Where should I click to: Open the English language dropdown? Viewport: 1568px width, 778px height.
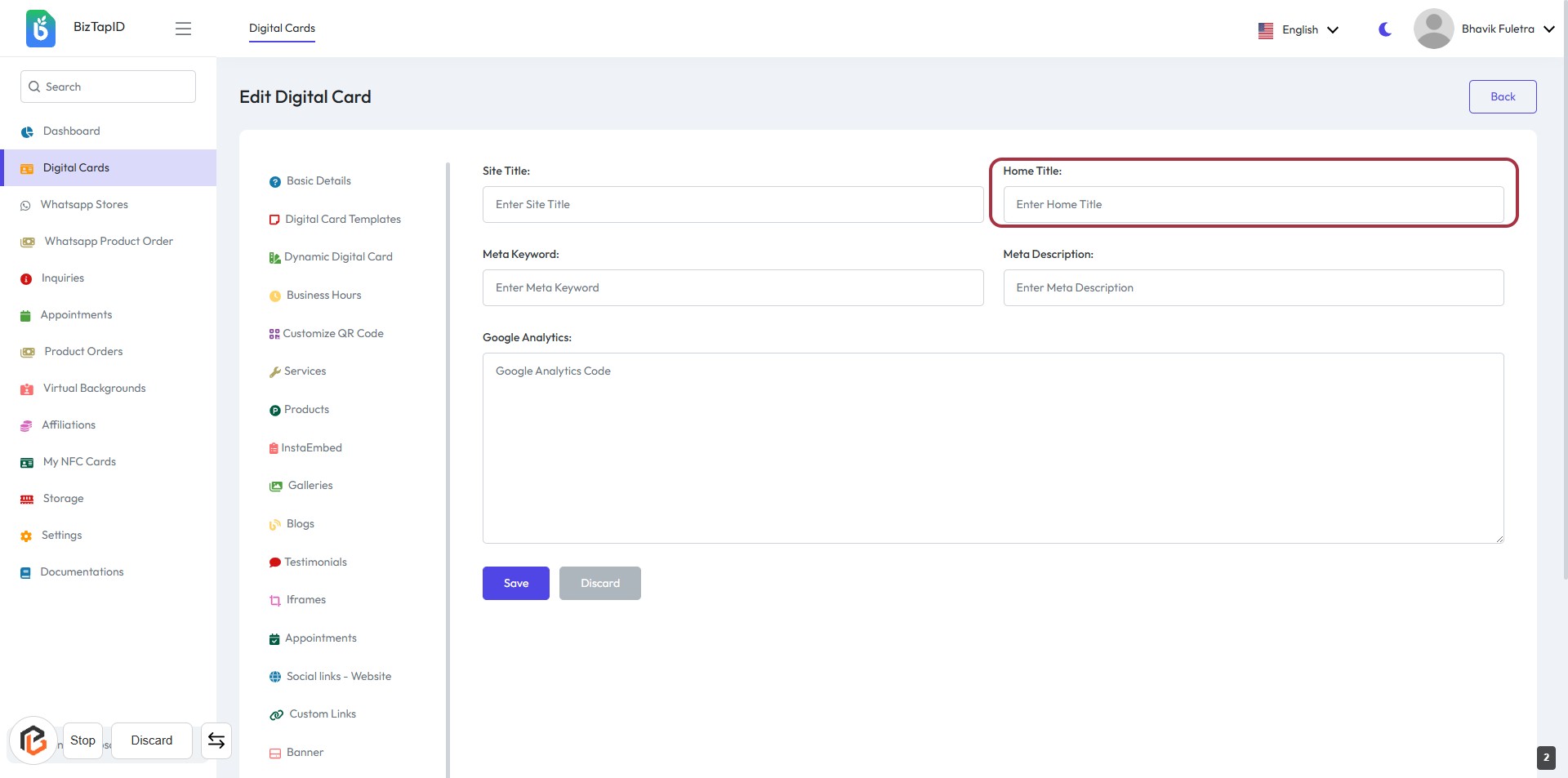click(1298, 30)
